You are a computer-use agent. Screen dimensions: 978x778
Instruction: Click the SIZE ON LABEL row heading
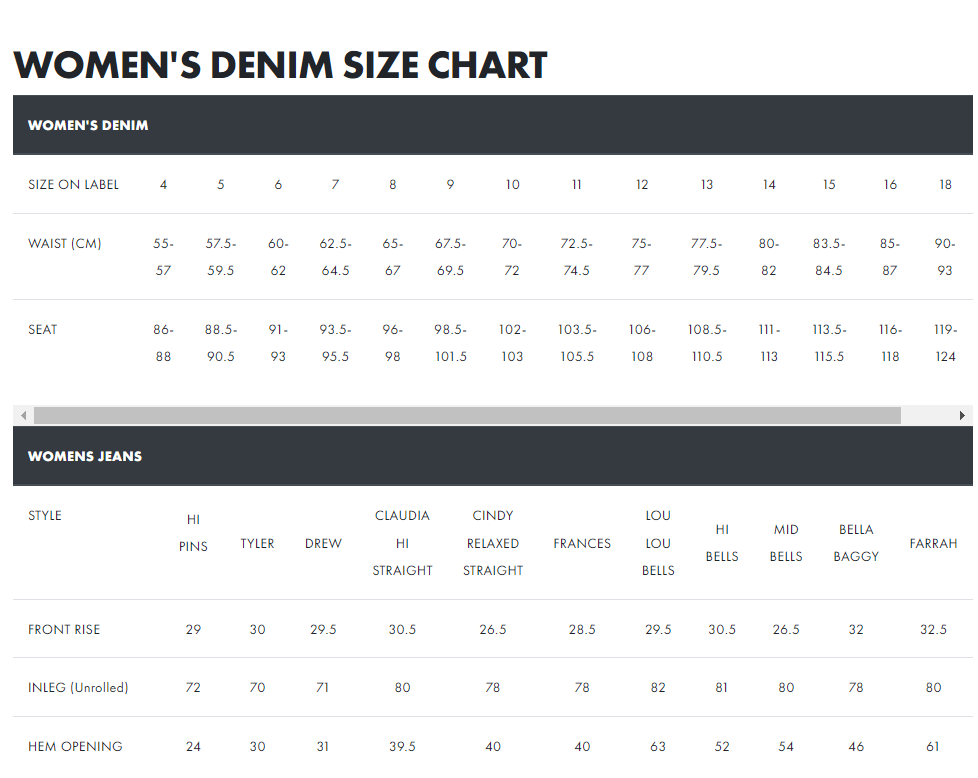pyautogui.click(x=73, y=184)
